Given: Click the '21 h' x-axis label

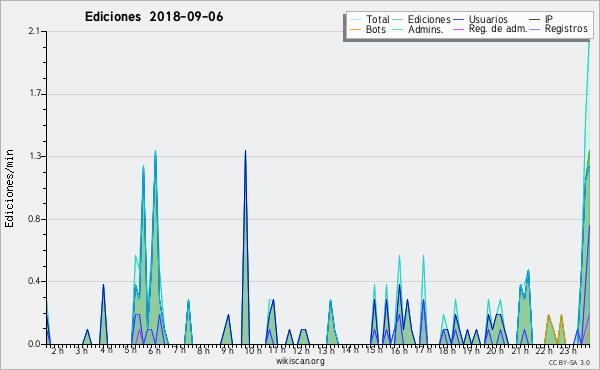Looking at the screenshot, I should (520, 351).
